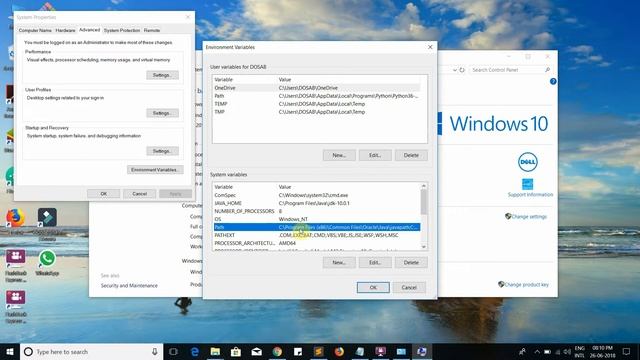Select the Filmora desktop shortcut
The width and height of the screenshot is (640, 360).
point(47,224)
